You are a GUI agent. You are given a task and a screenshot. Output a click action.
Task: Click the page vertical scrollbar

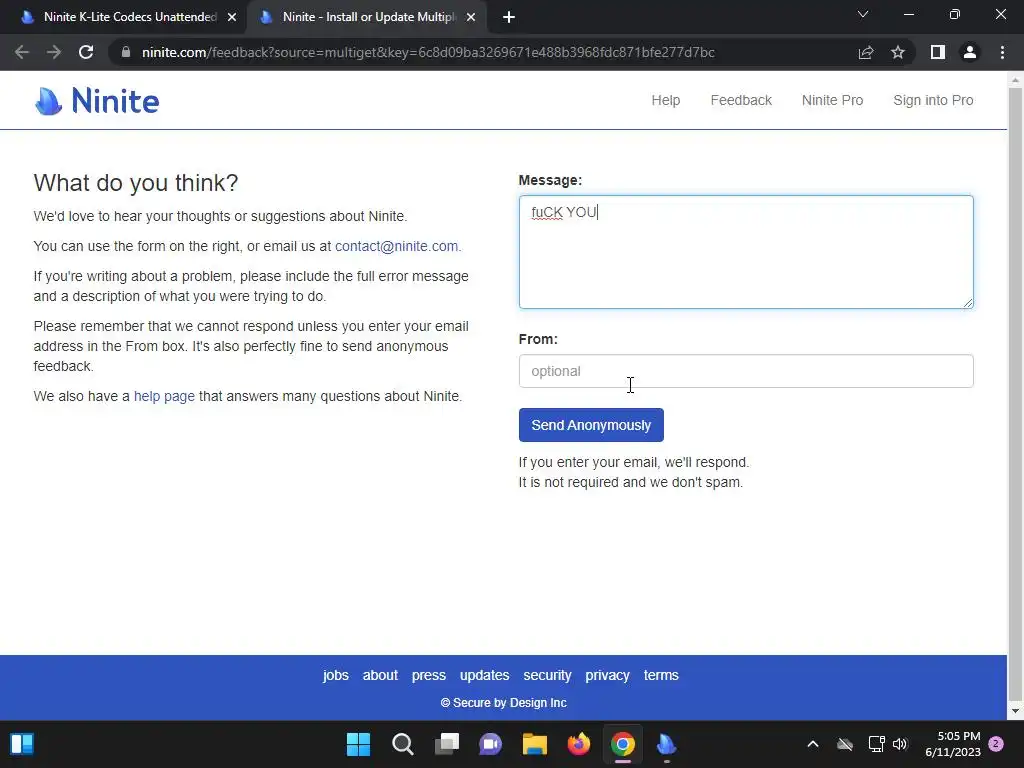pyautogui.click(x=1015, y=392)
